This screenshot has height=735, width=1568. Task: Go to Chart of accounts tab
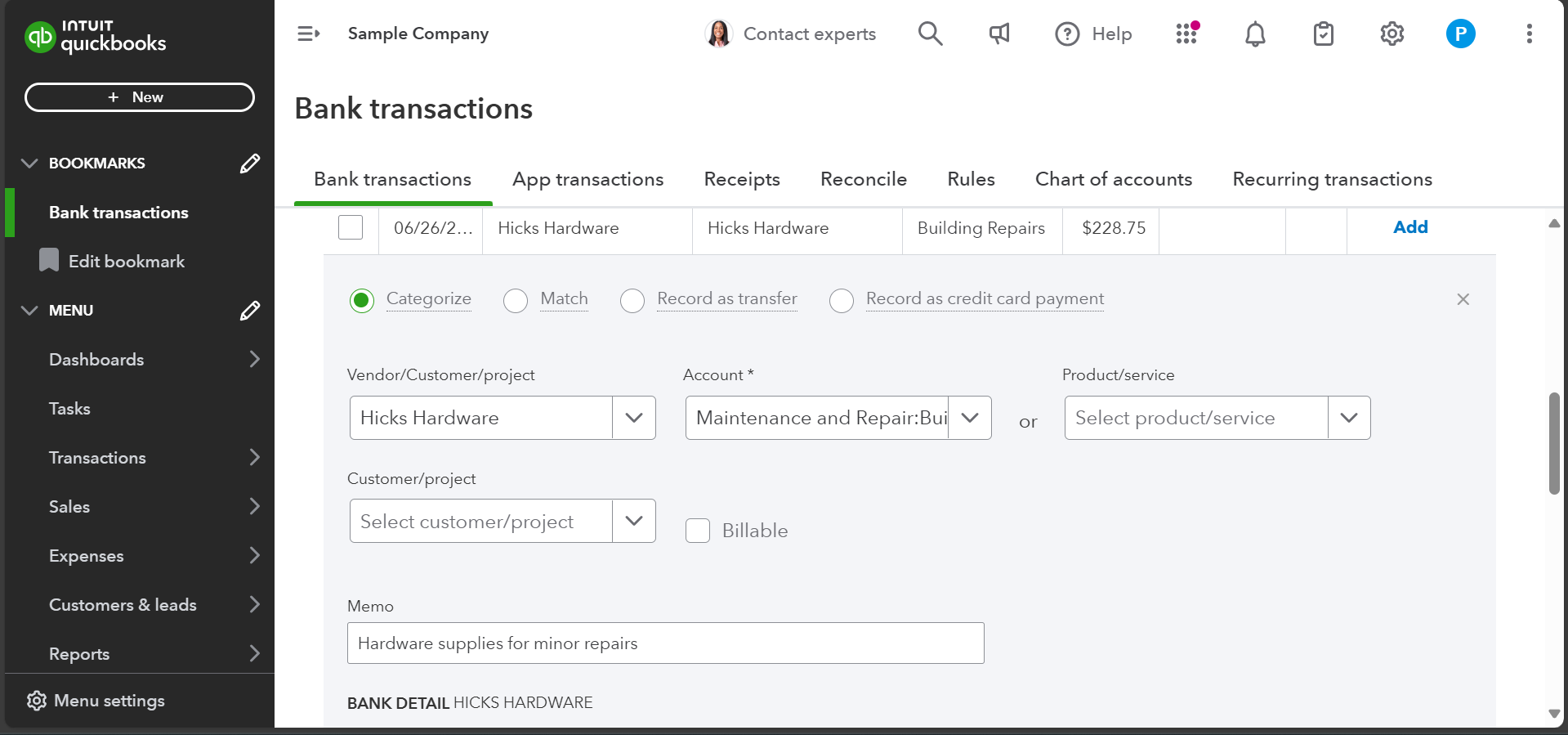tap(1113, 179)
